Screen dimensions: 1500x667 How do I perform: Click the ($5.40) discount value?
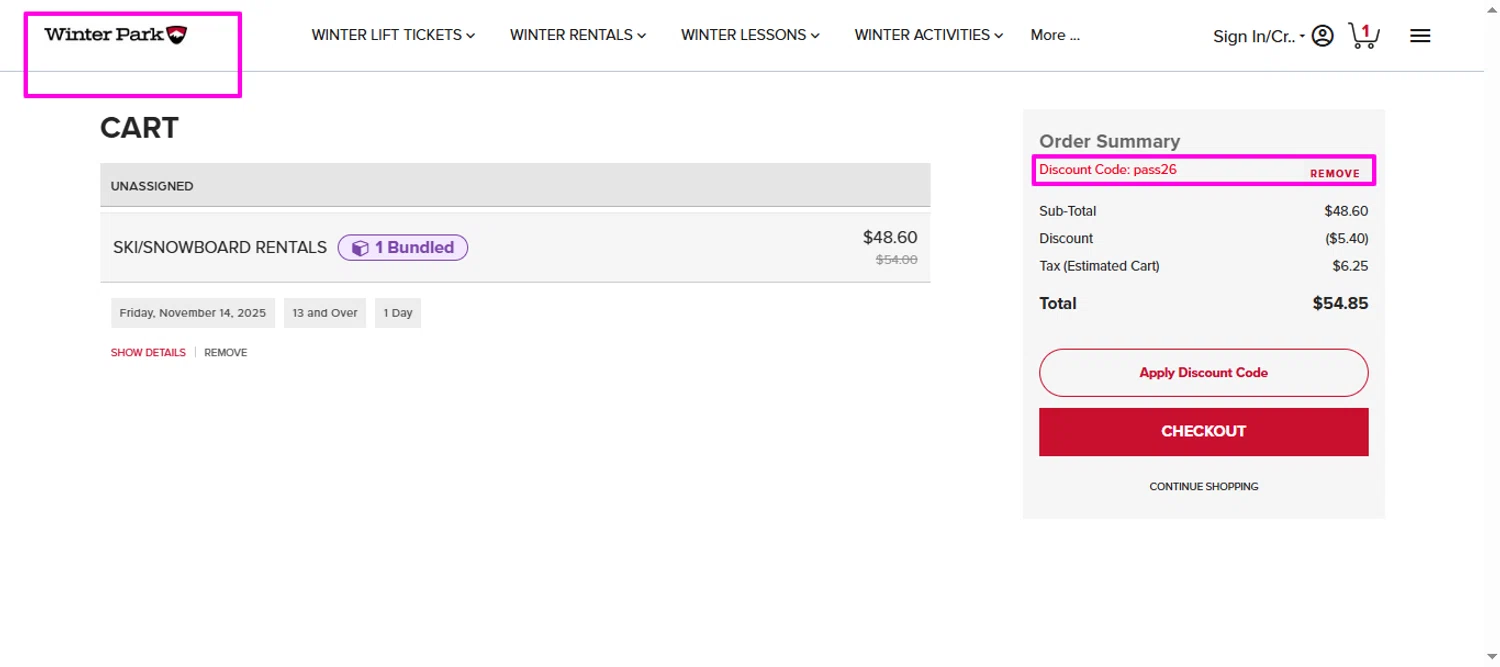point(1346,239)
